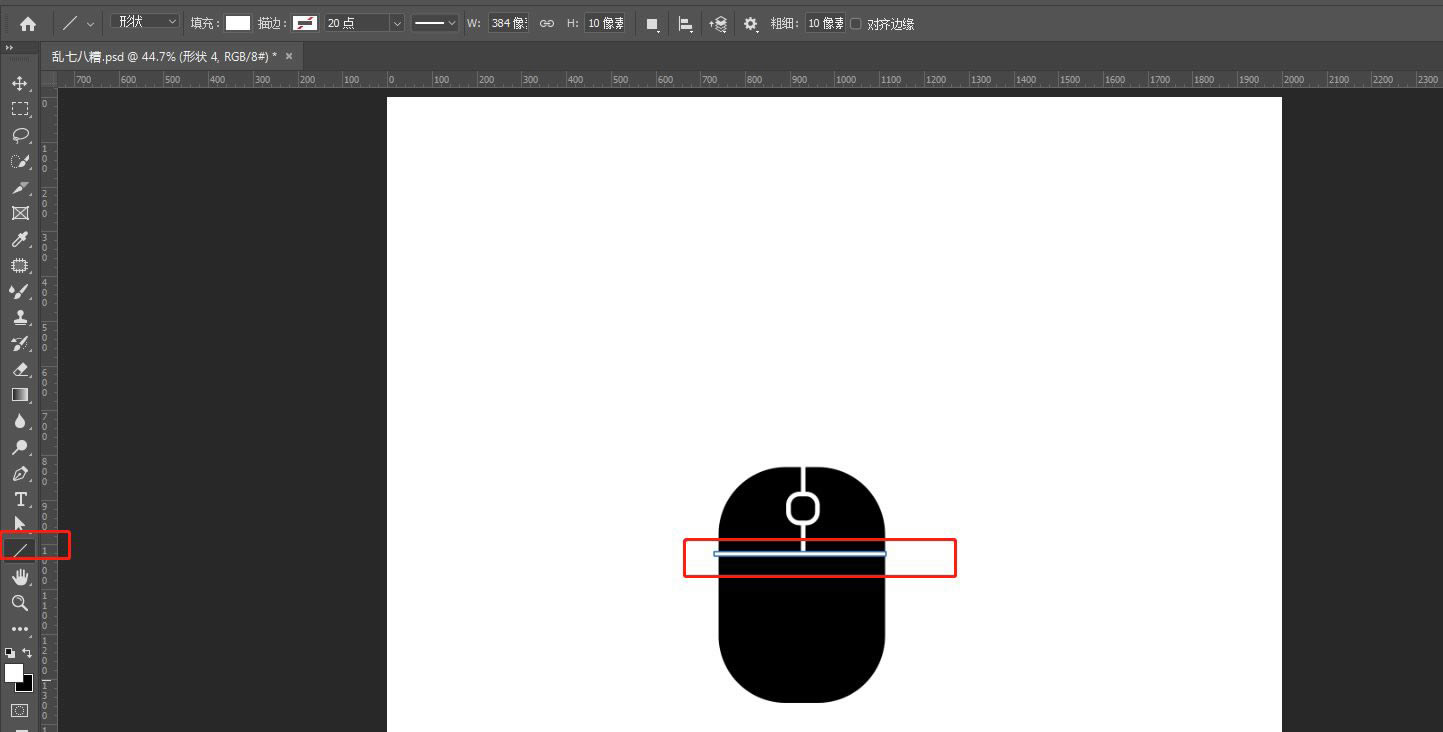Click the 填充 fill color swatch

[237, 23]
